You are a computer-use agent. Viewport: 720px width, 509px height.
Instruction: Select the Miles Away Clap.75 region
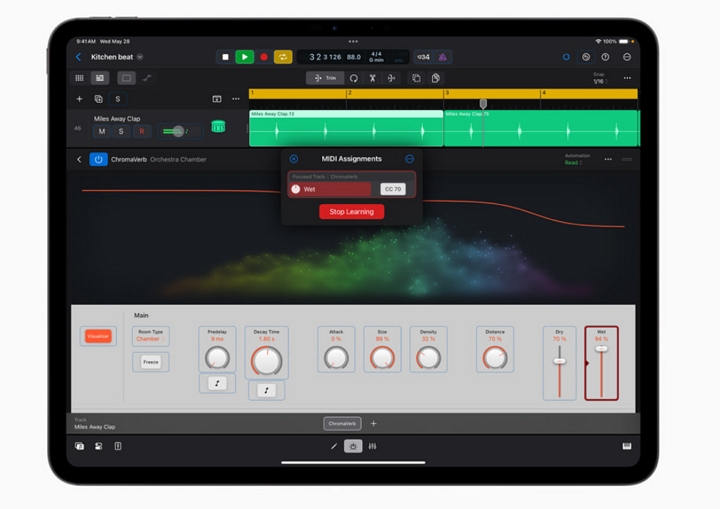pos(541,128)
